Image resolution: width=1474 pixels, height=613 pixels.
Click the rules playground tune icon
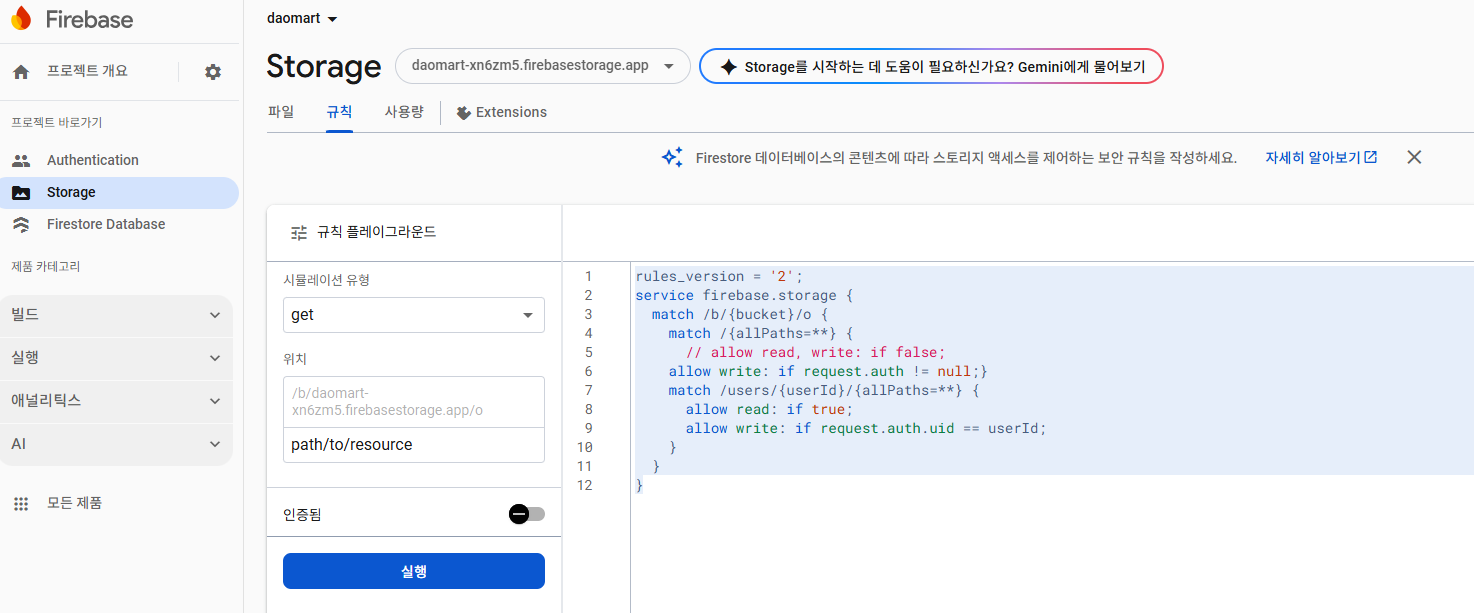tap(299, 232)
